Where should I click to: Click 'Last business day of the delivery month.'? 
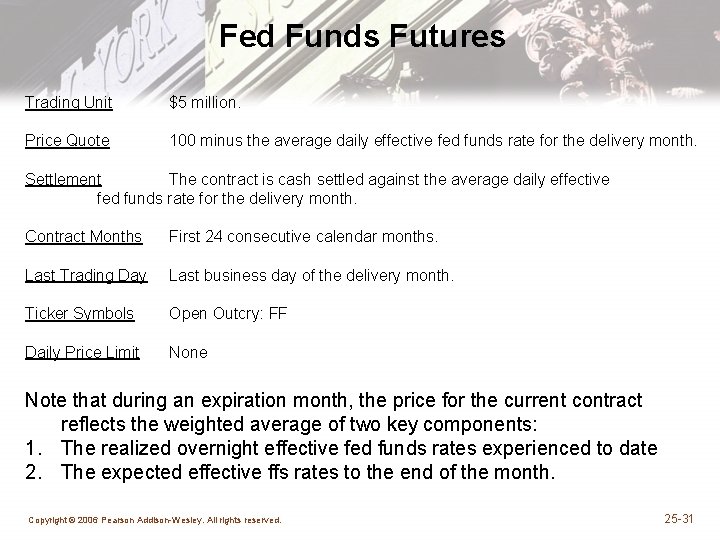[311, 275]
